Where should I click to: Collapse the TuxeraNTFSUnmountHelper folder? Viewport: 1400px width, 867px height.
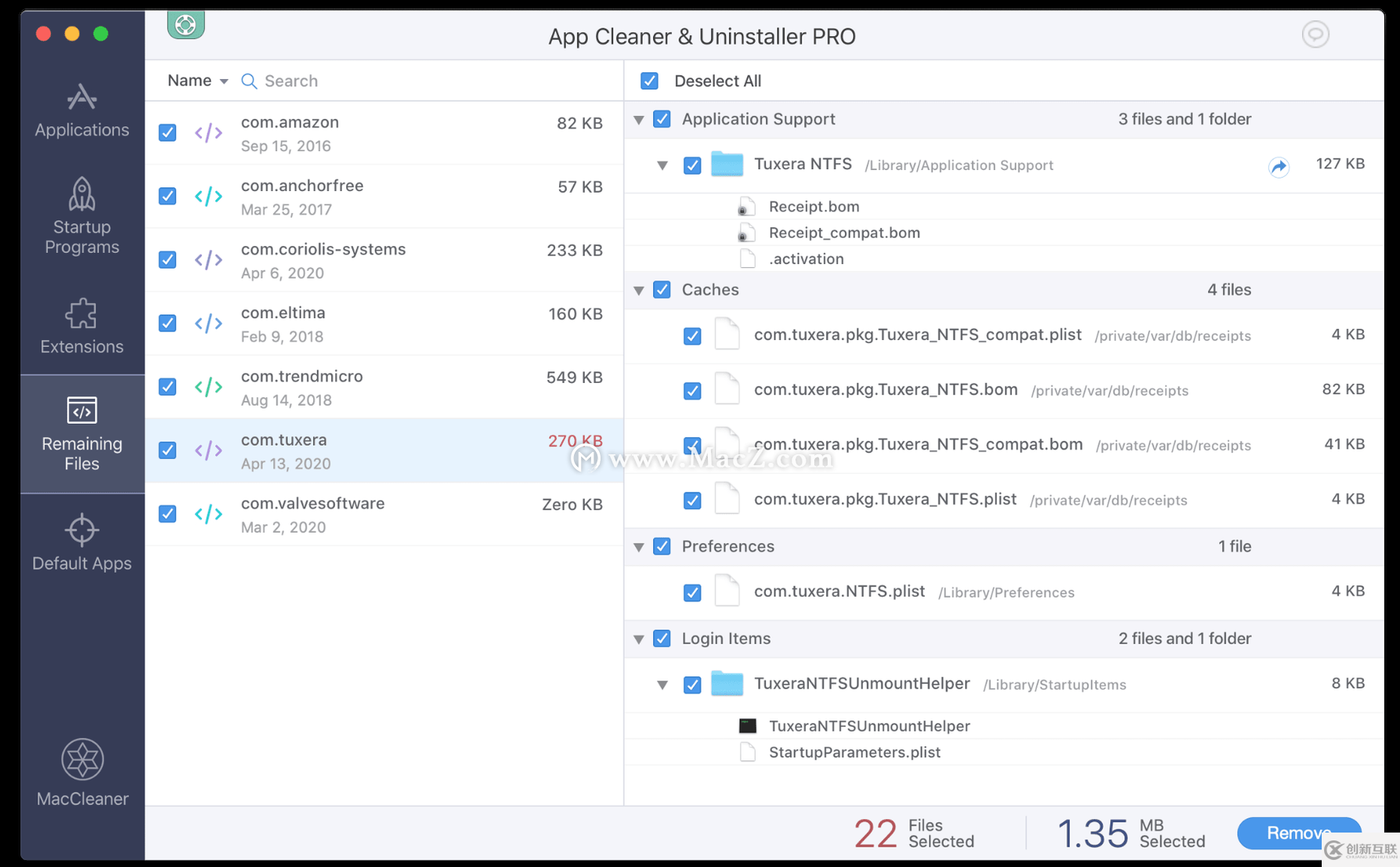click(662, 685)
